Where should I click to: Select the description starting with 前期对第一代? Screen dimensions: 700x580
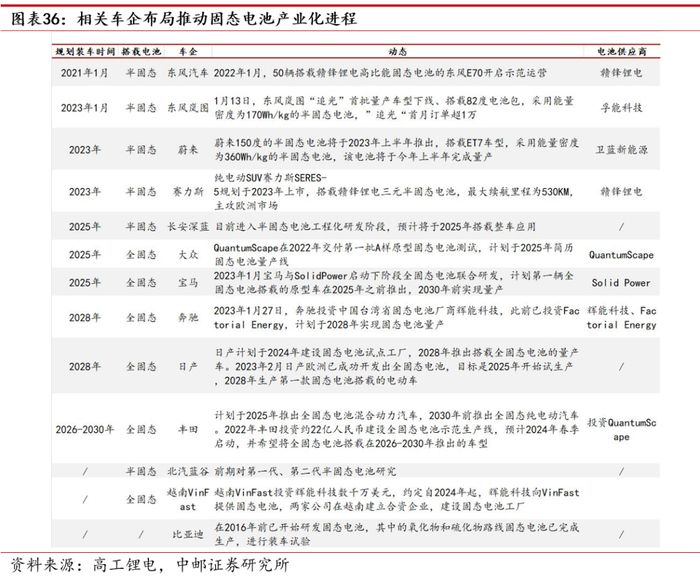[x=305, y=471]
